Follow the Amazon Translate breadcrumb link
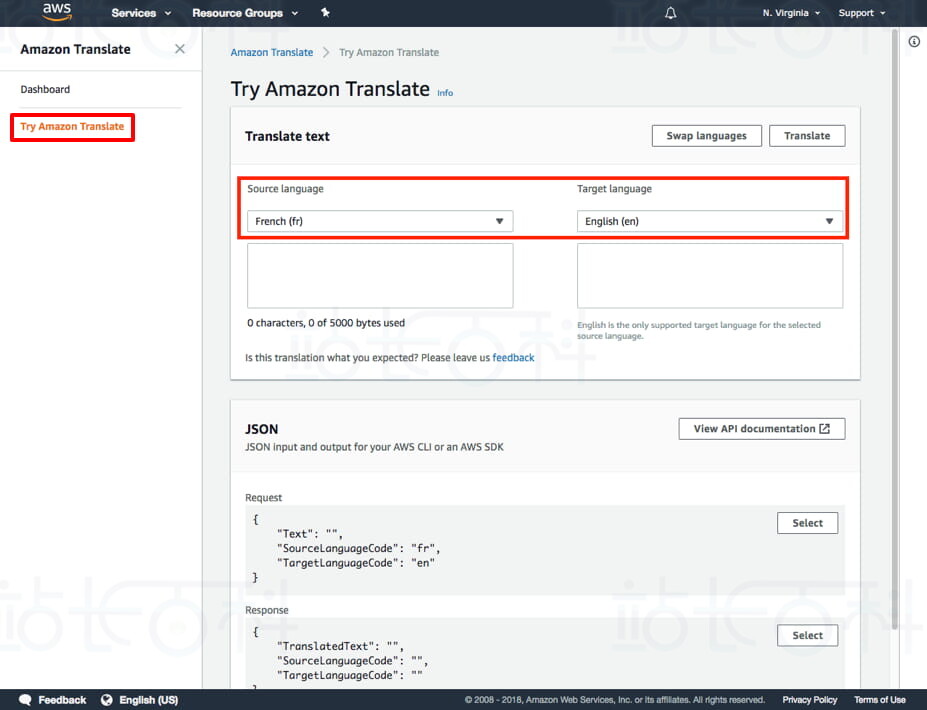 coord(271,52)
